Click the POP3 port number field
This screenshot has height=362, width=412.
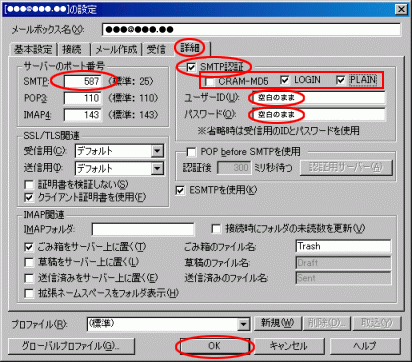[83, 98]
